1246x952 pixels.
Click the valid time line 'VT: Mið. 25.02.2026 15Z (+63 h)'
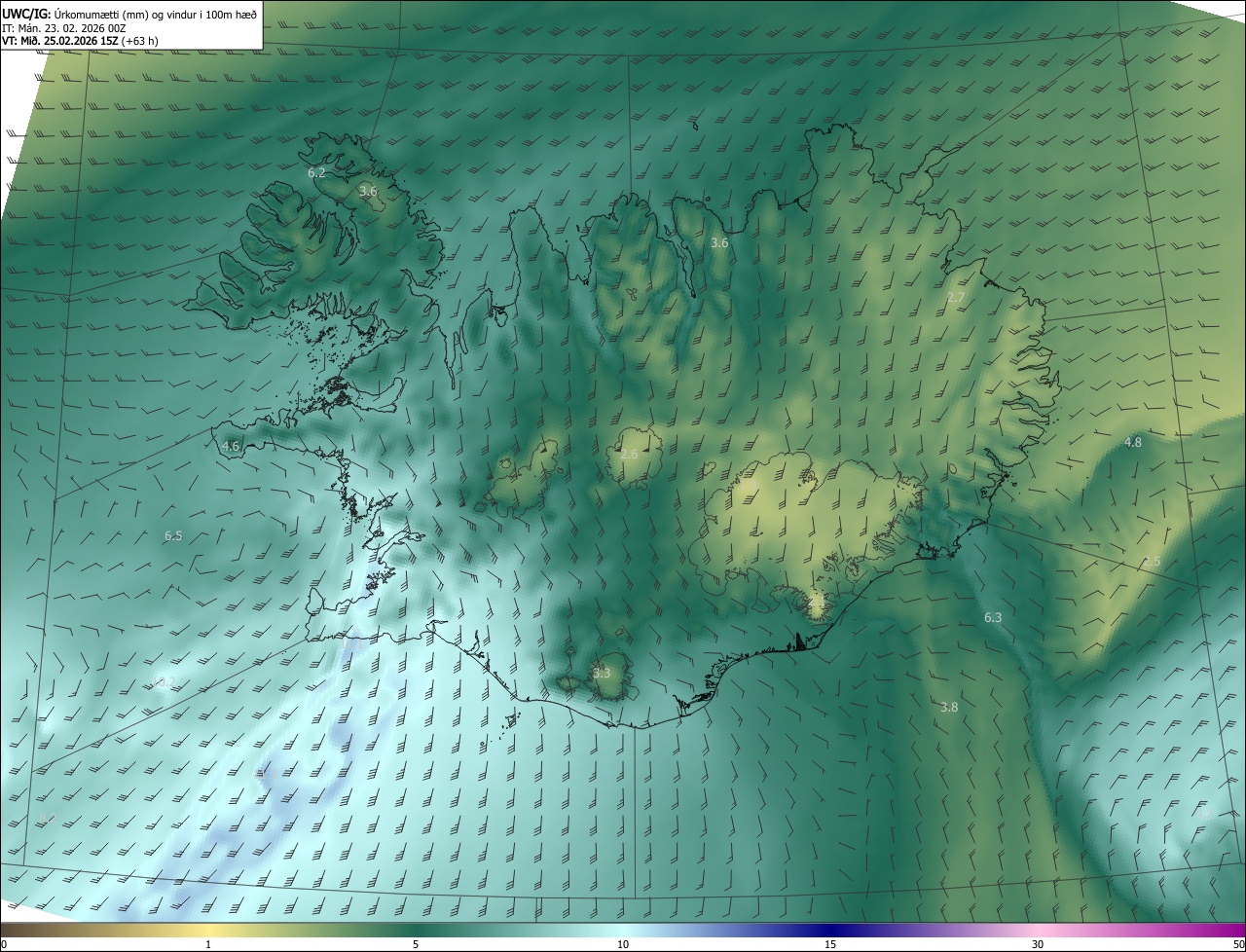point(80,41)
